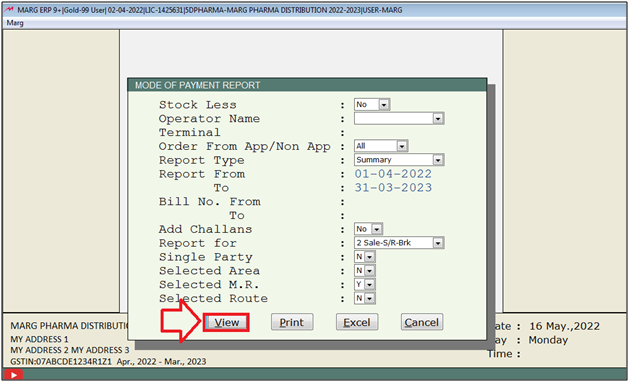Open the Add Challans dropdown
The image size is (630, 382).
[x=376, y=229]
